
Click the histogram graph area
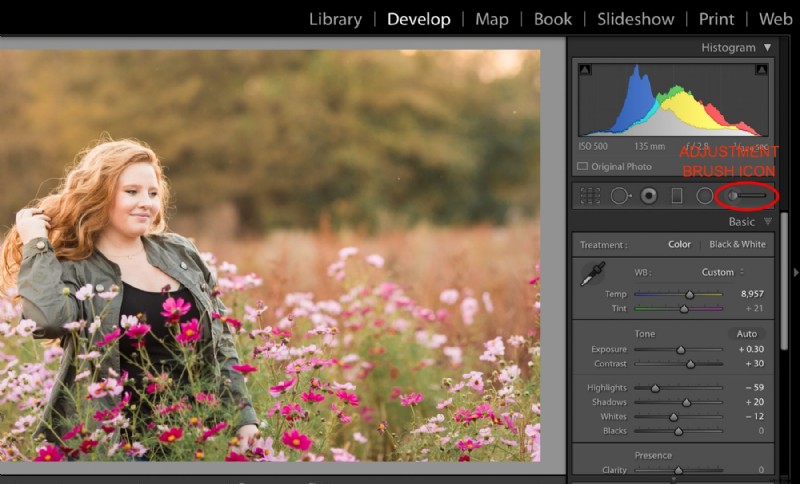click(x=673, y=99)
